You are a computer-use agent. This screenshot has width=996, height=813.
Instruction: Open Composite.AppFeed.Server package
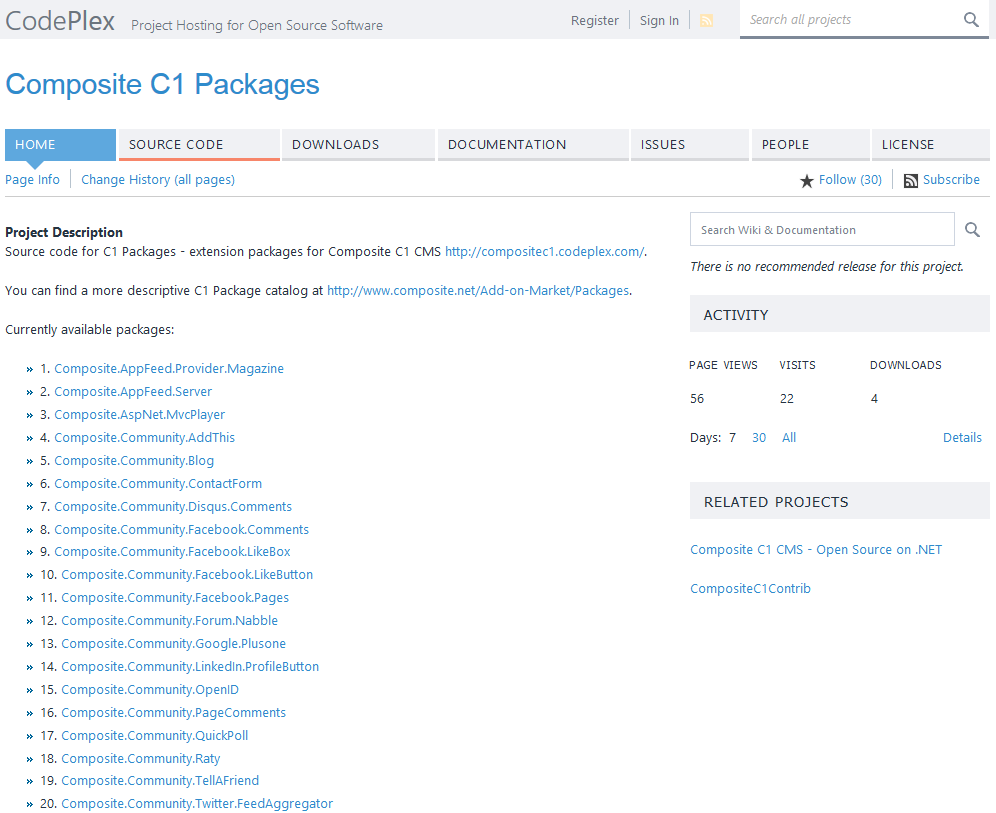[x=133, y=391]
